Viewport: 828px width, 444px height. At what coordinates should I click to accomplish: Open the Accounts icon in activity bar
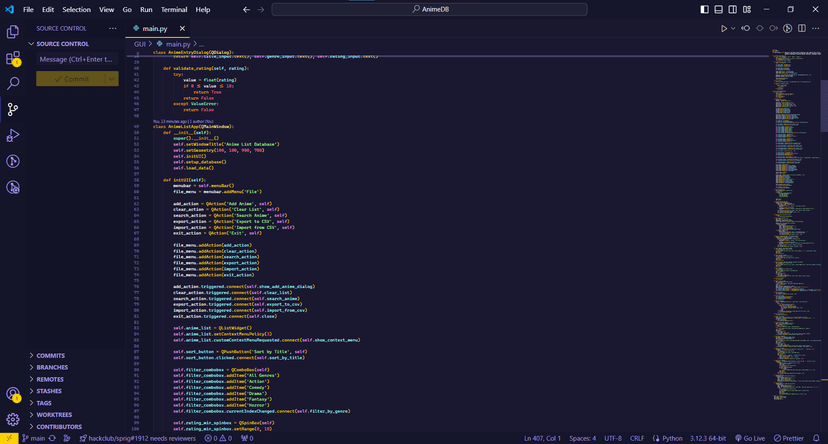tap(13, 394)
